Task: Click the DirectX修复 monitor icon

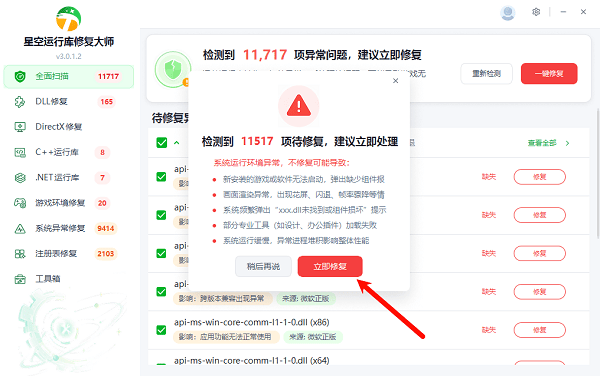Action: pyautogui.click(x=20, y=127)
